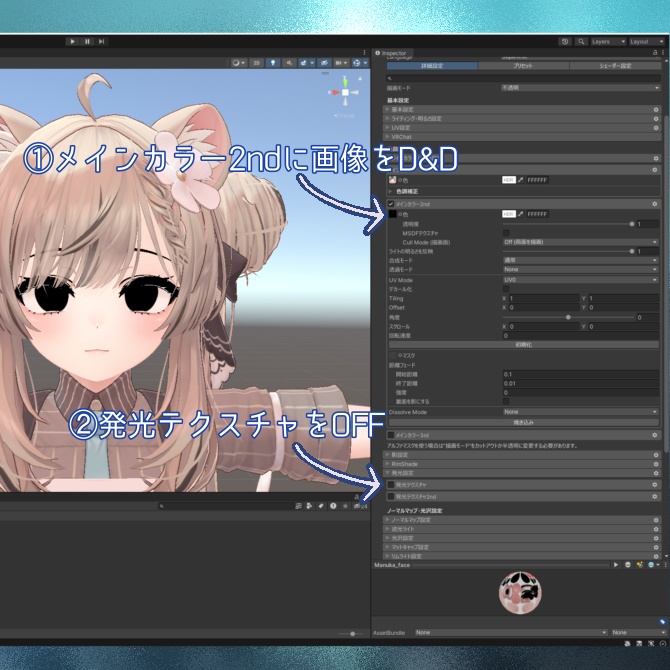Viewport: 670px width, 670px height.
Task: Enable the メインカラー3rd checkbox
Action: 391,435
